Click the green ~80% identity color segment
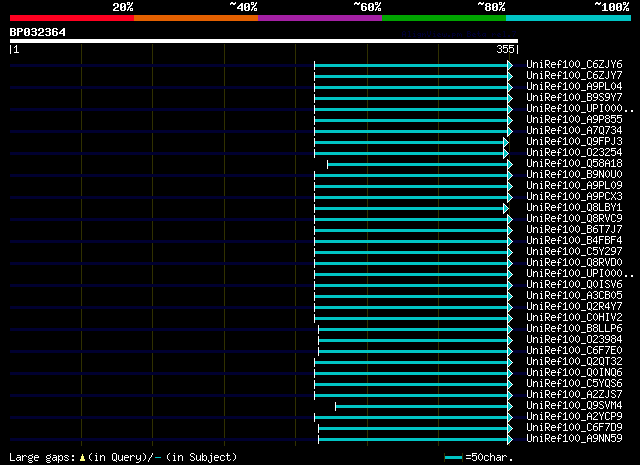The height and width of the screenshot is (465, 640). pyautogui.click(x=444, y=18)
